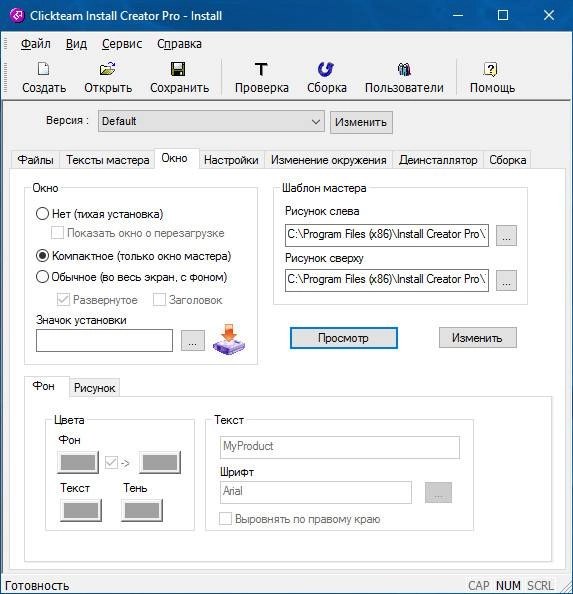Switch to the Тексты мастера tab
This screenshot has width=573, height=594.
click(x=108, y=160)
